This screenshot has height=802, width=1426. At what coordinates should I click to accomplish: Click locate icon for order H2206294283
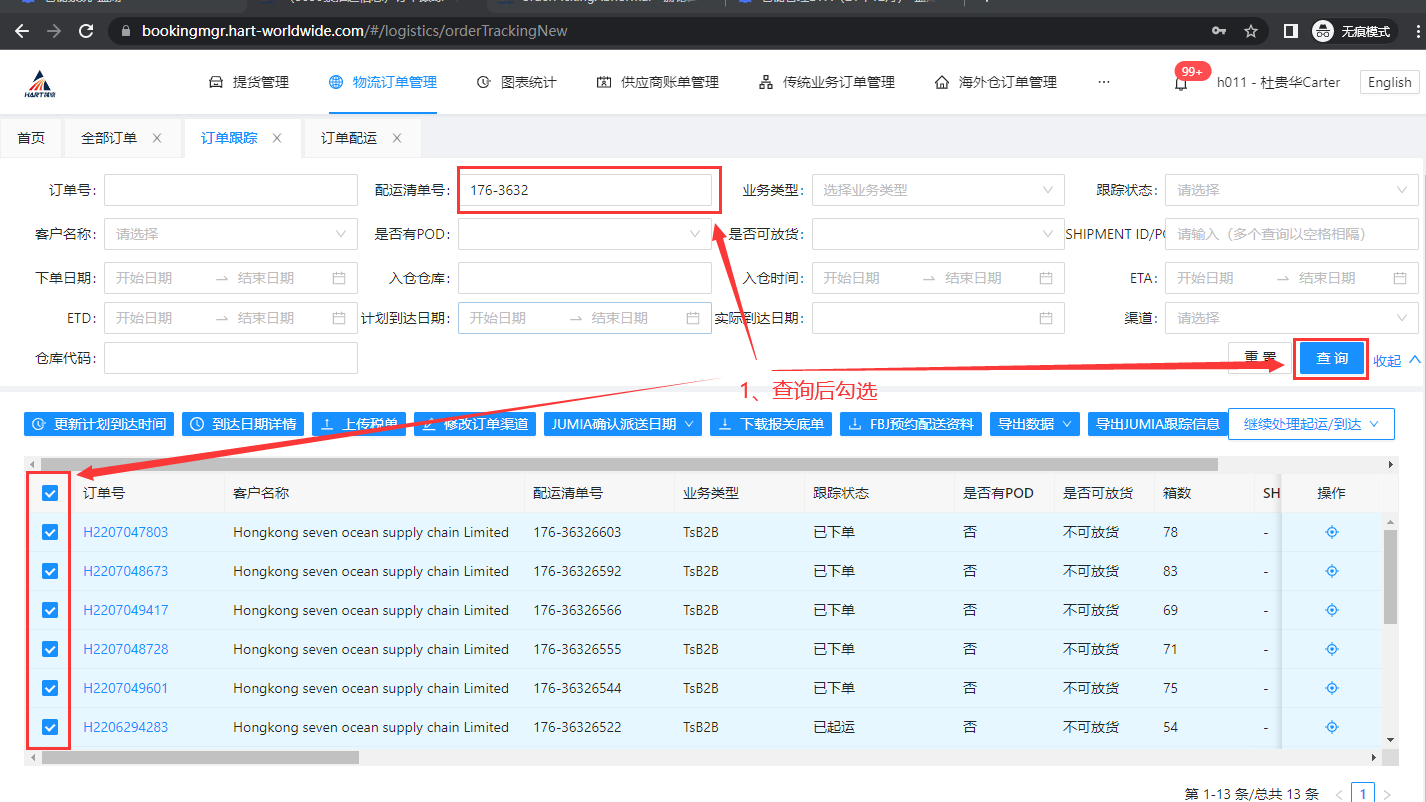coord(1331,727)
